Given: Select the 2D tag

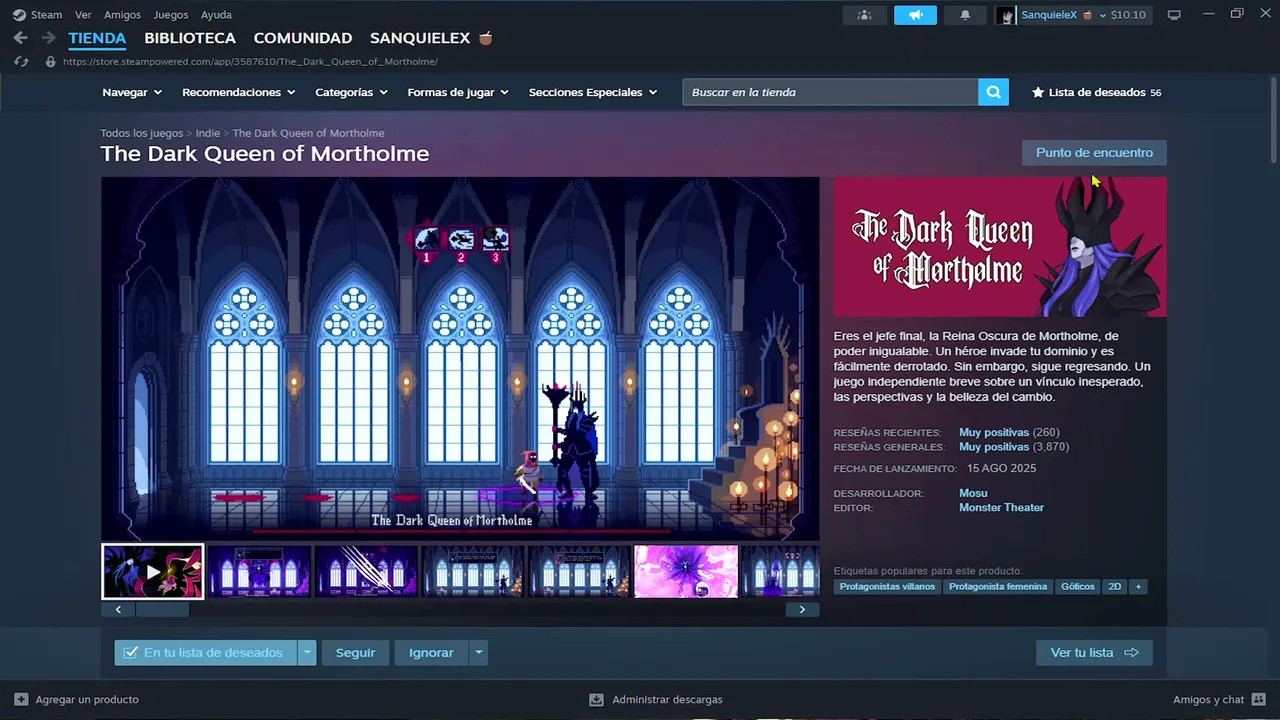Looking at the screenshot, I should point(1114,587).
